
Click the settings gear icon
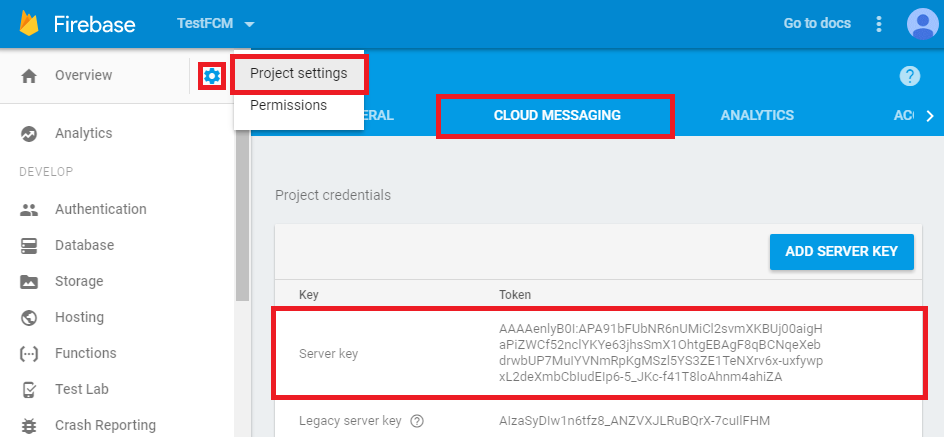coord(212,76)
